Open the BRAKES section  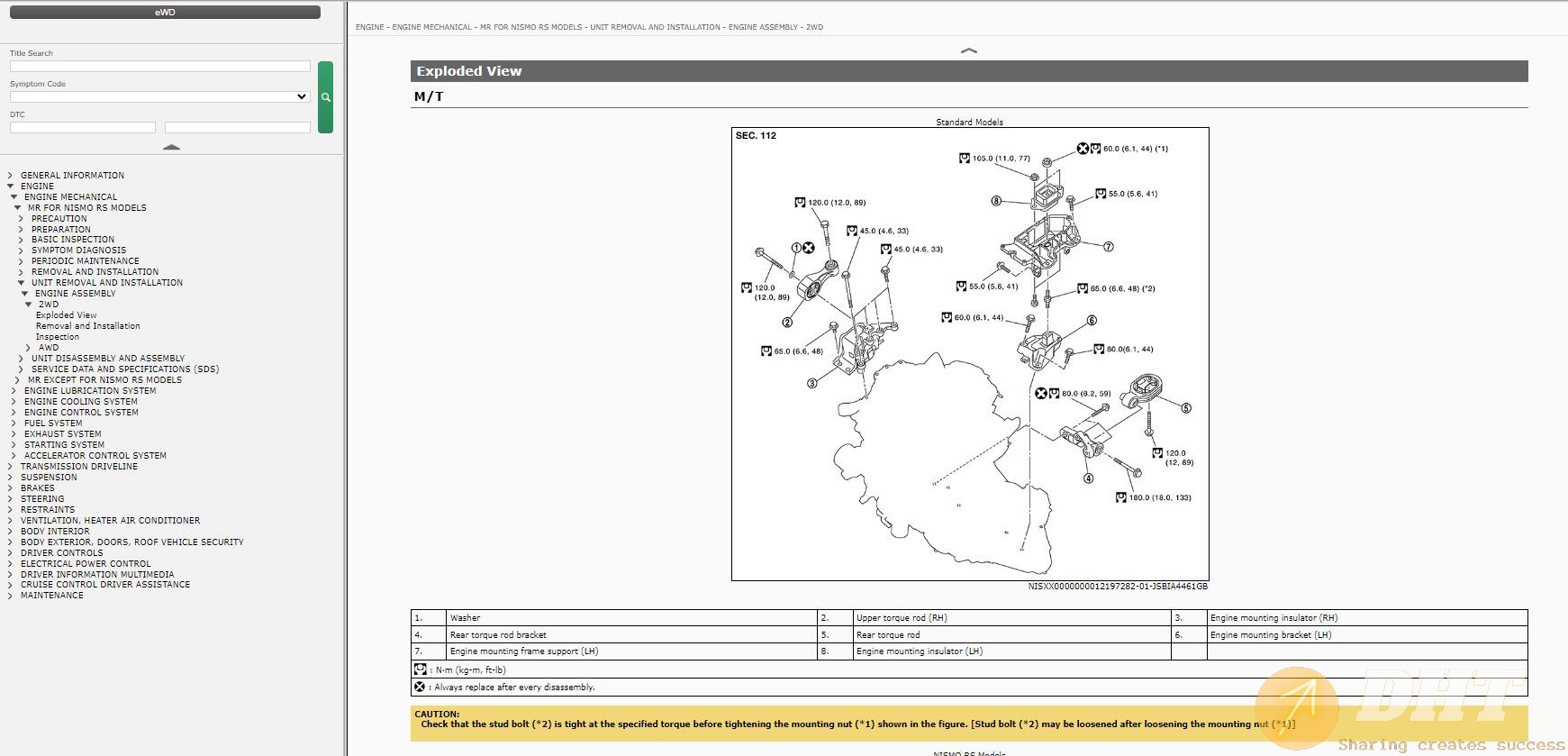[x=38, y=488]
